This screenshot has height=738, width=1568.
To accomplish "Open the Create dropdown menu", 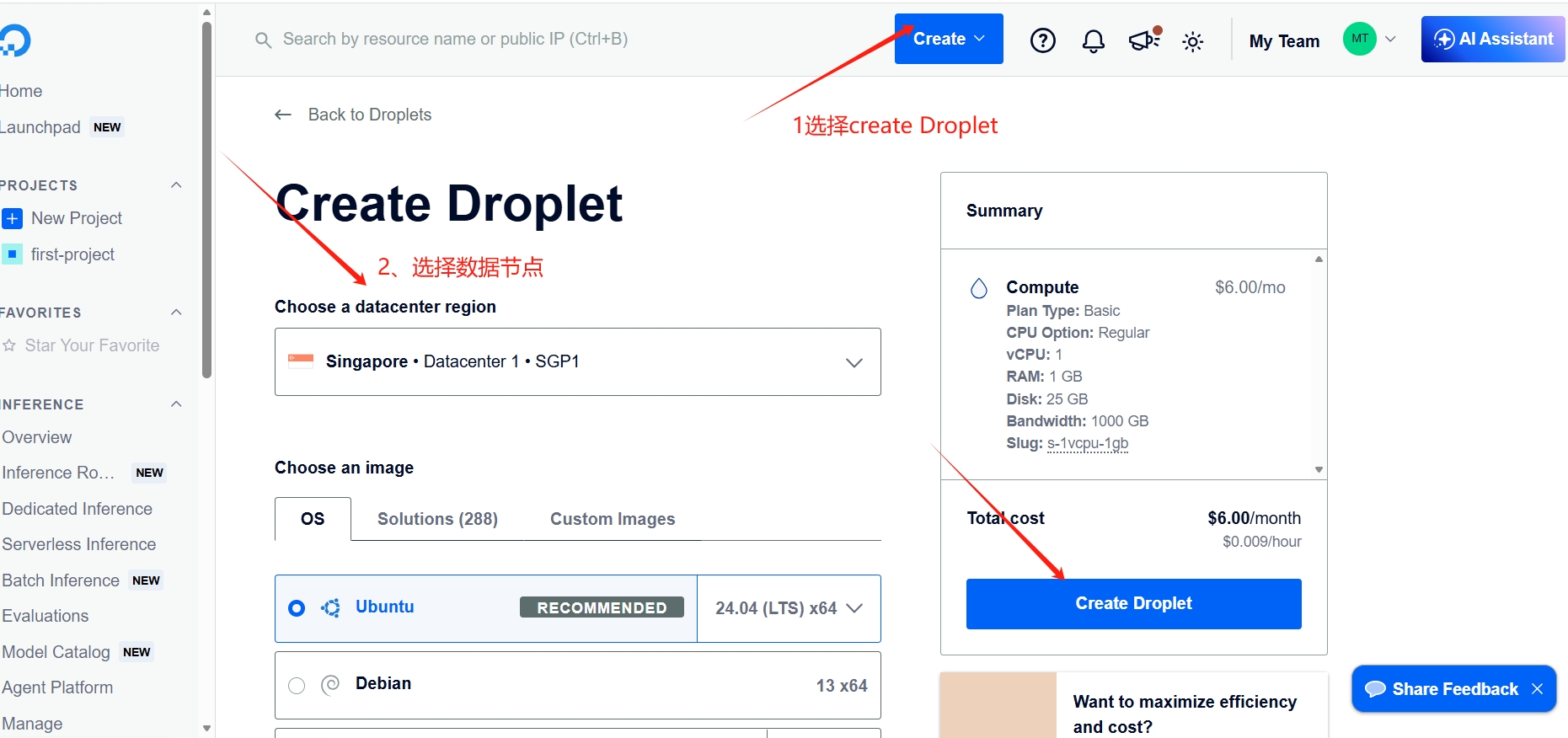I will (949, 39).
